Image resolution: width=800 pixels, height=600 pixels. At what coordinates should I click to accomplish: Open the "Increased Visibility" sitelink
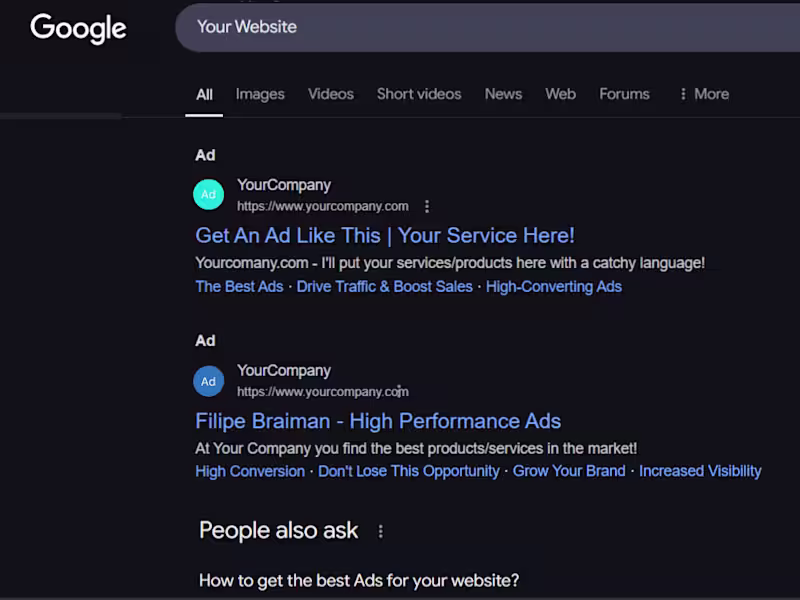point(700,471)
